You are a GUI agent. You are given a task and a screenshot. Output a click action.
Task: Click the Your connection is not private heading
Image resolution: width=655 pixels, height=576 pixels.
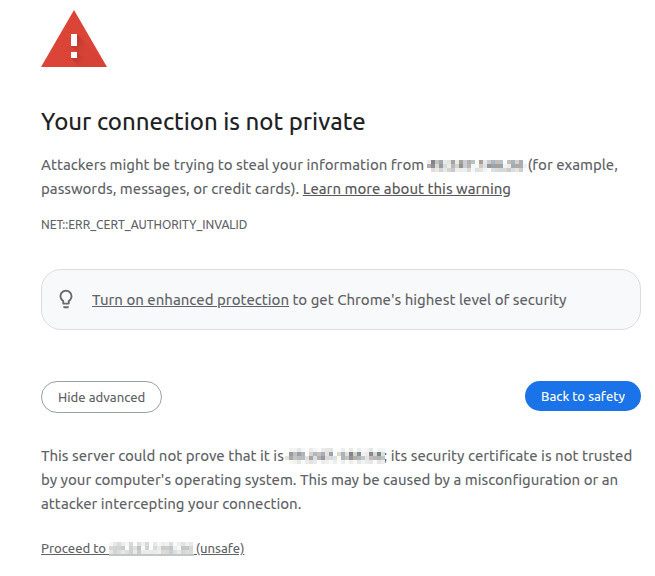(x=203, y=122)
